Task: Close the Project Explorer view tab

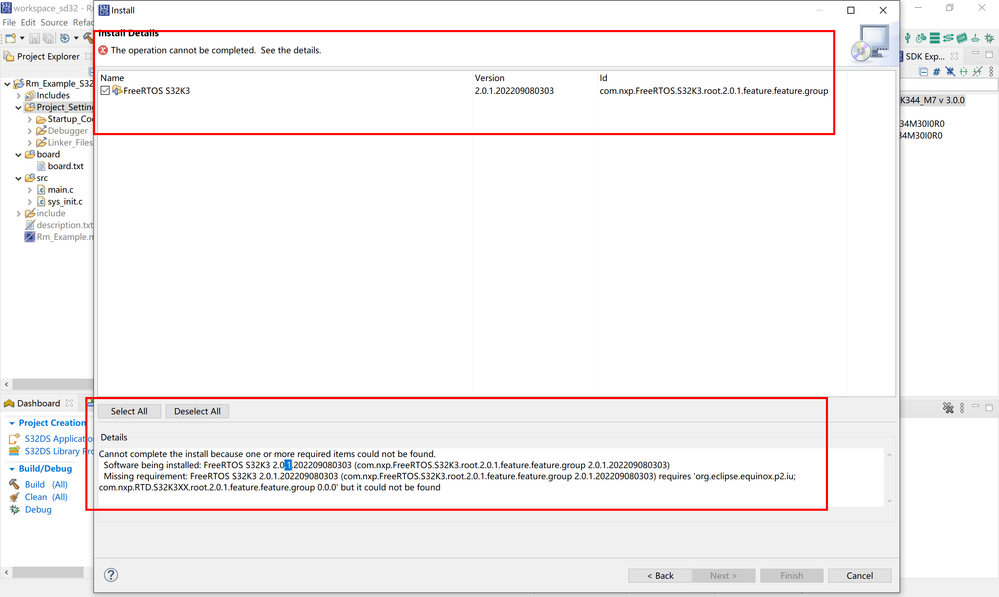Action: click(x=89, y=56)
